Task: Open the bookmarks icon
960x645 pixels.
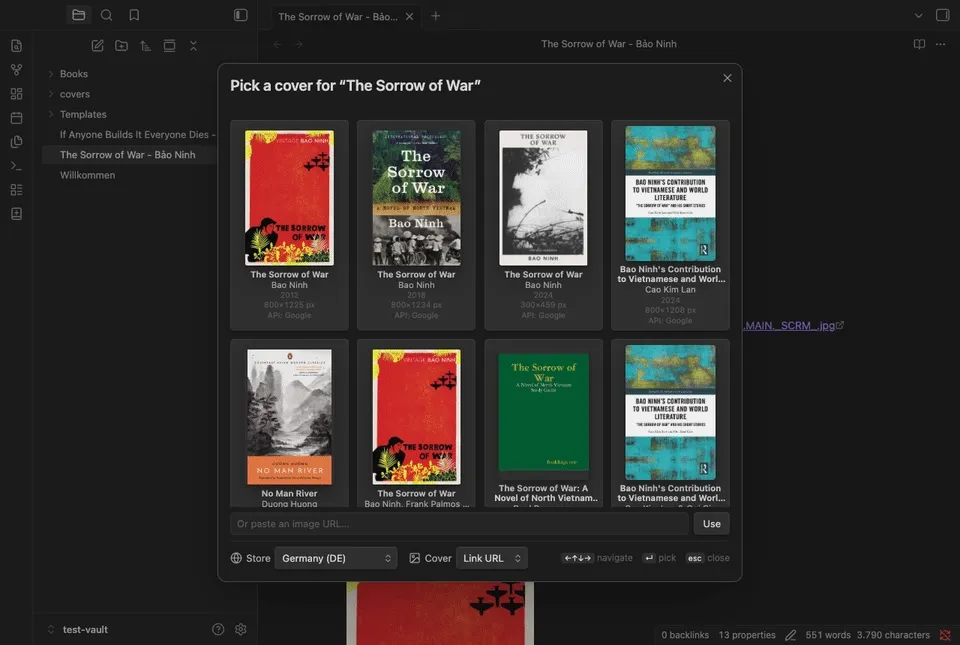Action: tap(134, 15)
